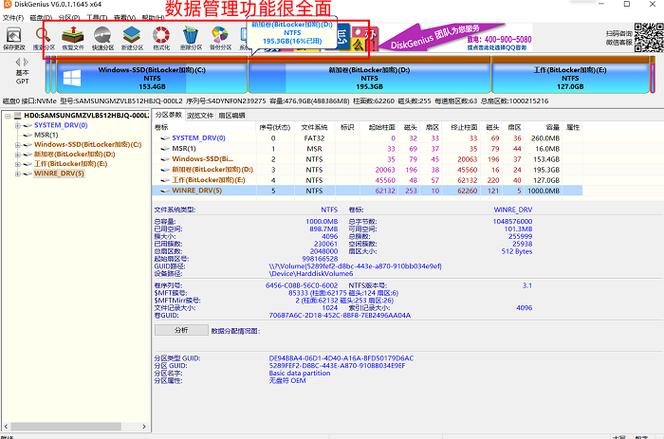Click the DiskGenius app logo in title bar

coord(7,4)
